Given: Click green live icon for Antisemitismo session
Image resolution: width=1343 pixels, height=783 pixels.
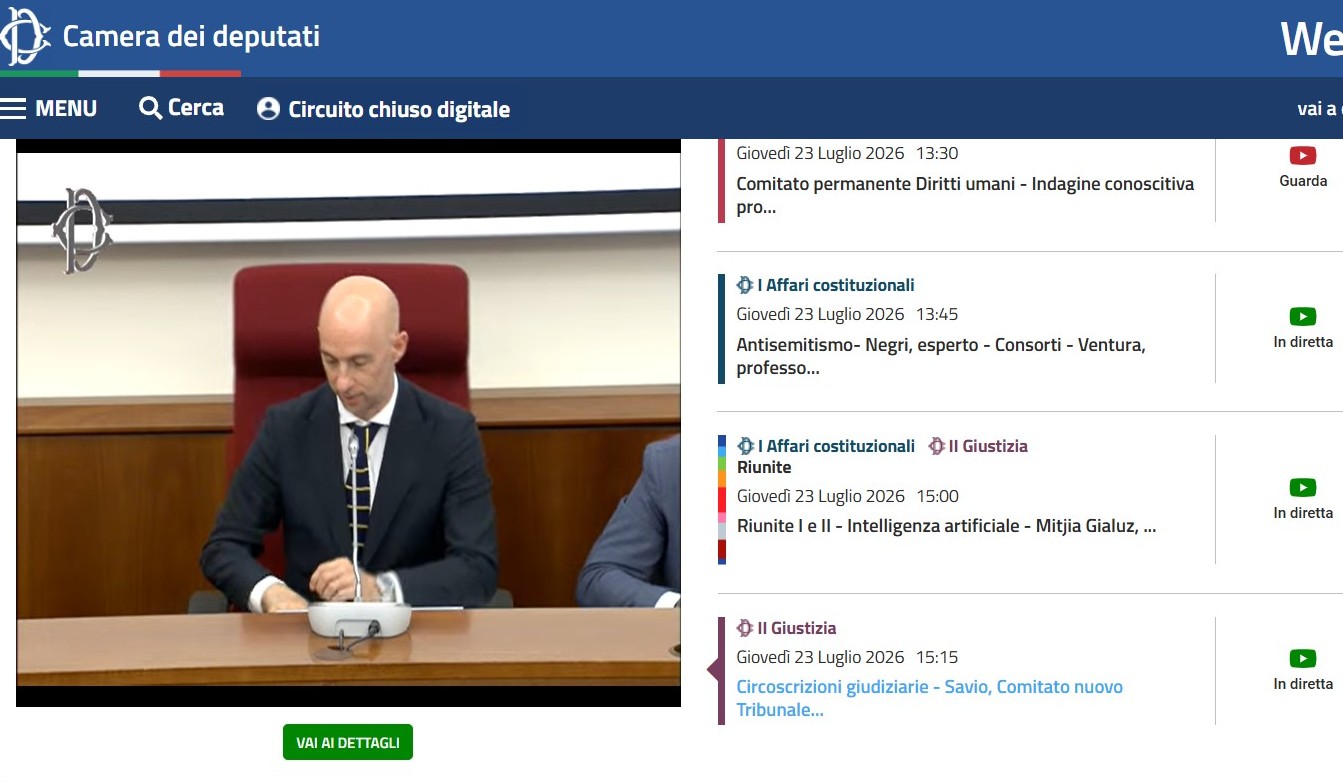Looking at the screenshot, I should 1302,316.
